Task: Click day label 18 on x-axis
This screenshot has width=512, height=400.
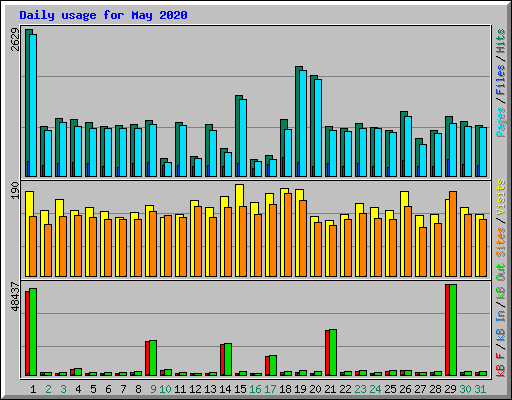Action: coord(285,389)
